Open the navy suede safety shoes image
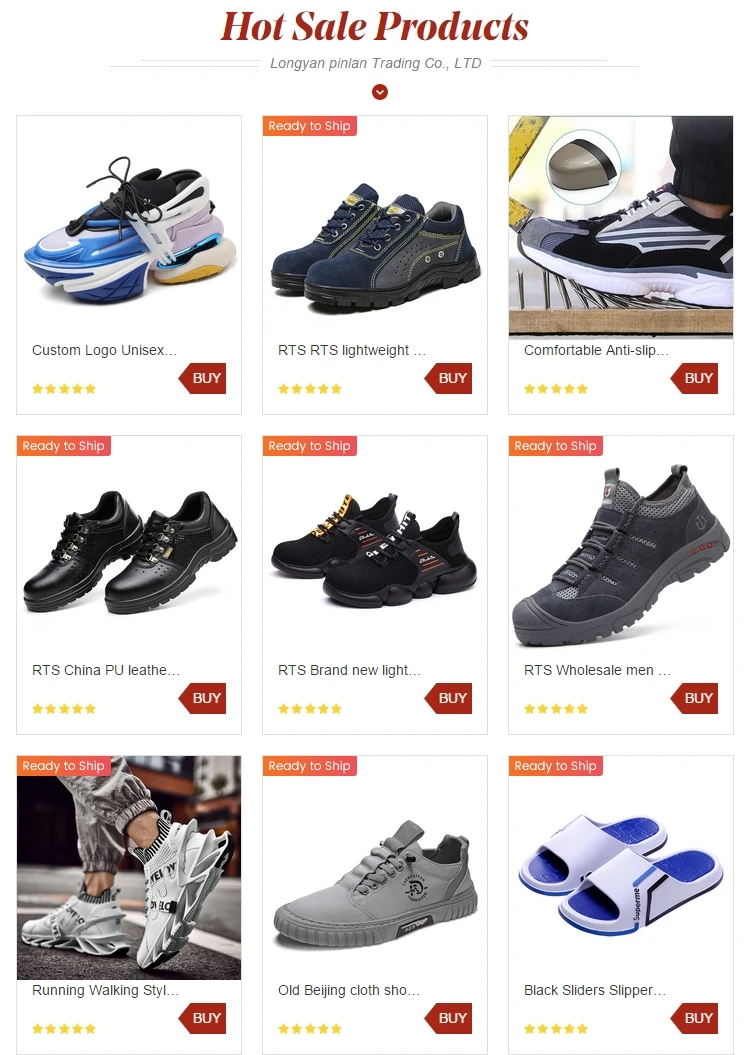This screenshot has width=750, height=1055. pos(375,228)
